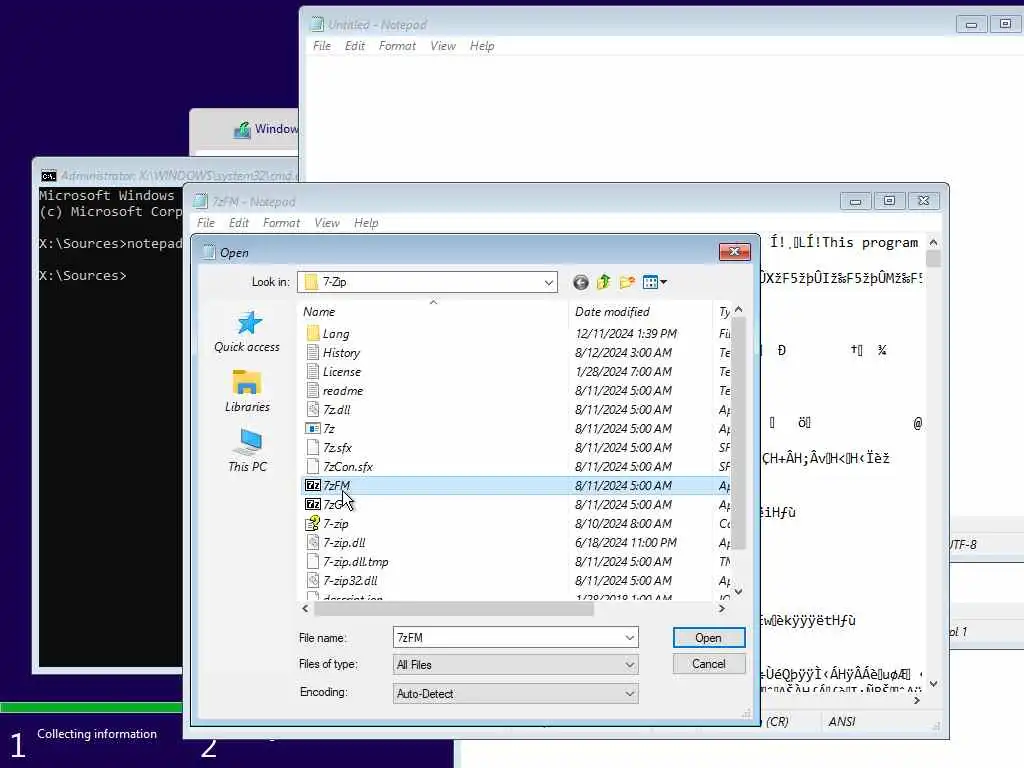This screenshot has height=768, width=1024.
Task: Open File menu in 7zFM Notepad
Action: [206, 223]
